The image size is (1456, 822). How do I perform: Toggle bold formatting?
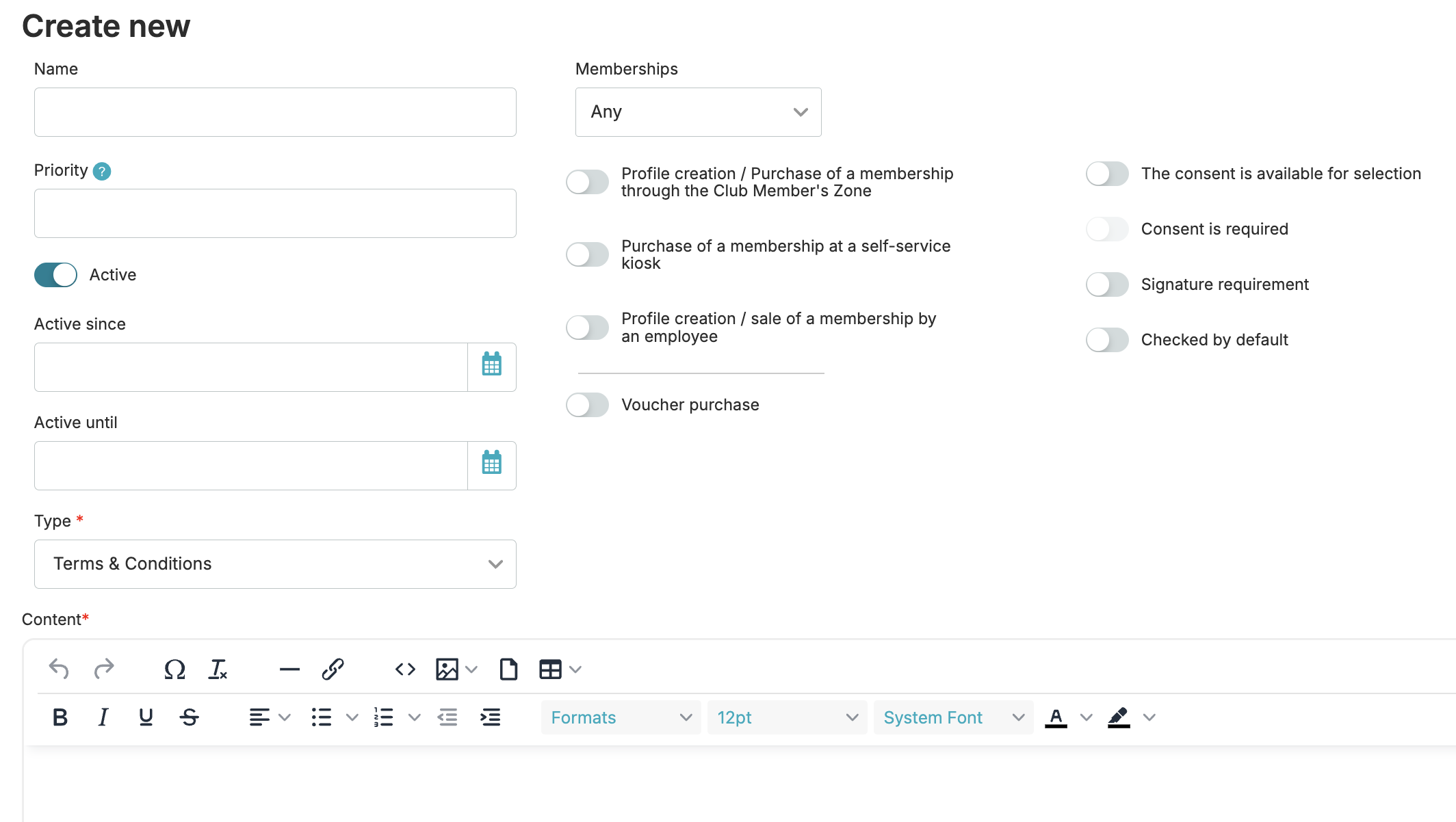coord(60,717)
